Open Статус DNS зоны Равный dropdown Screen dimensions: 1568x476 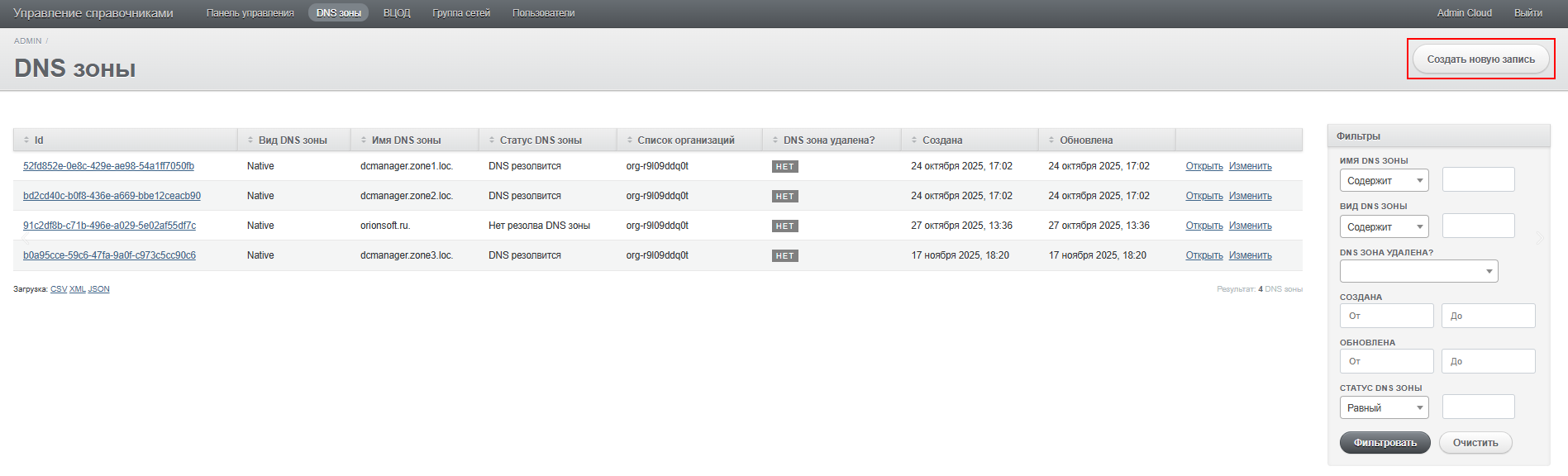(x=1384, y=407)
